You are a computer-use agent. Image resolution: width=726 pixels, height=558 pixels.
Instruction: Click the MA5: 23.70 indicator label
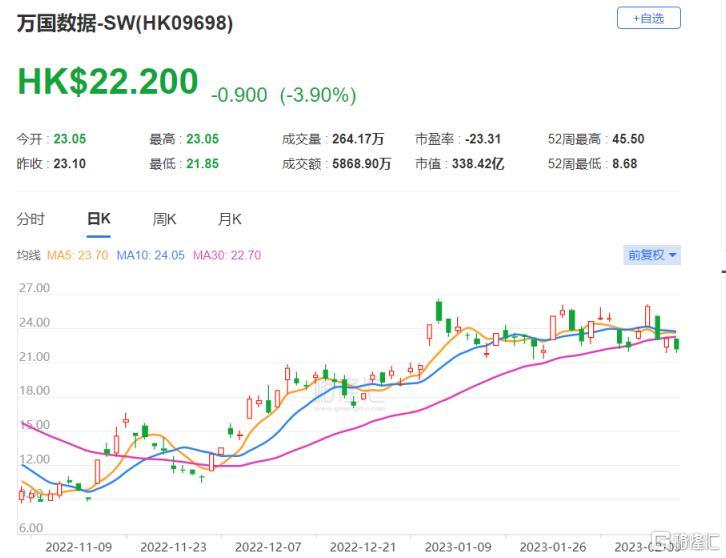77,255
